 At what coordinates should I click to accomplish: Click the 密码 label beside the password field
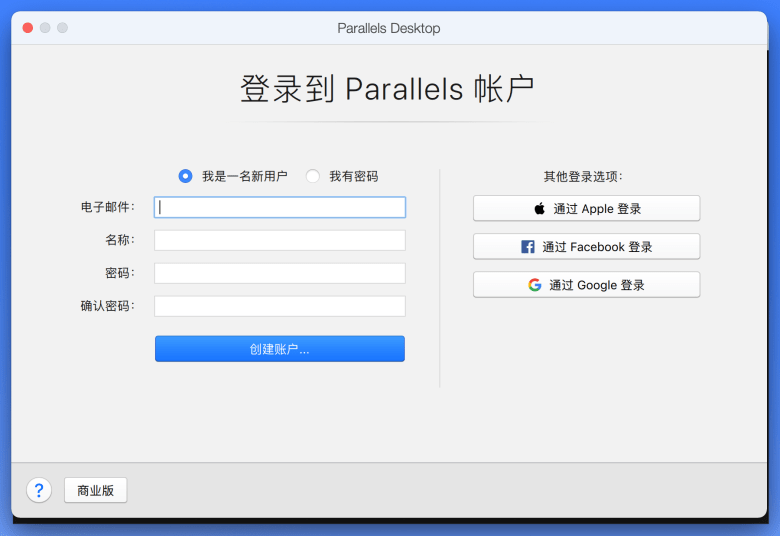(120, 273)
